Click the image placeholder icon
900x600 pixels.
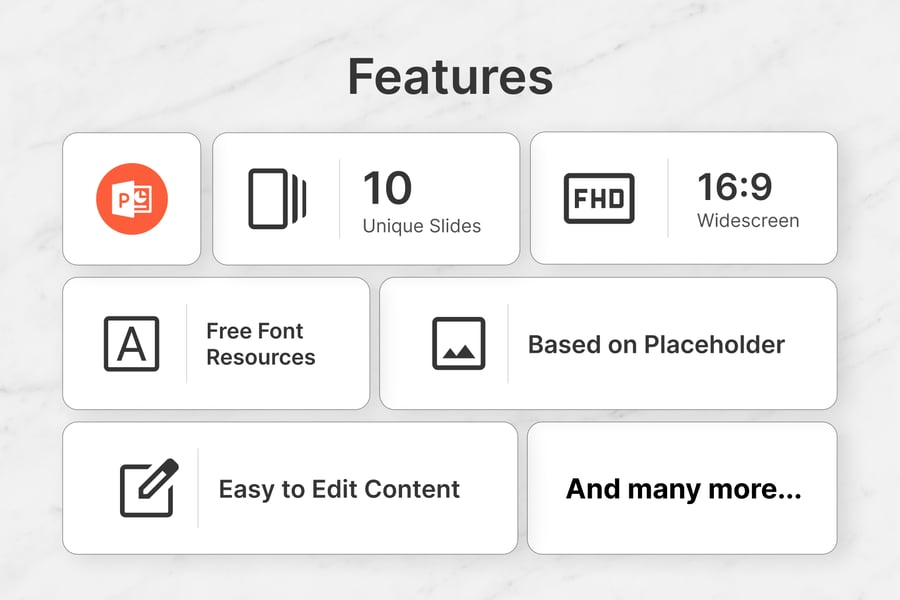click(x=458, y=344)
